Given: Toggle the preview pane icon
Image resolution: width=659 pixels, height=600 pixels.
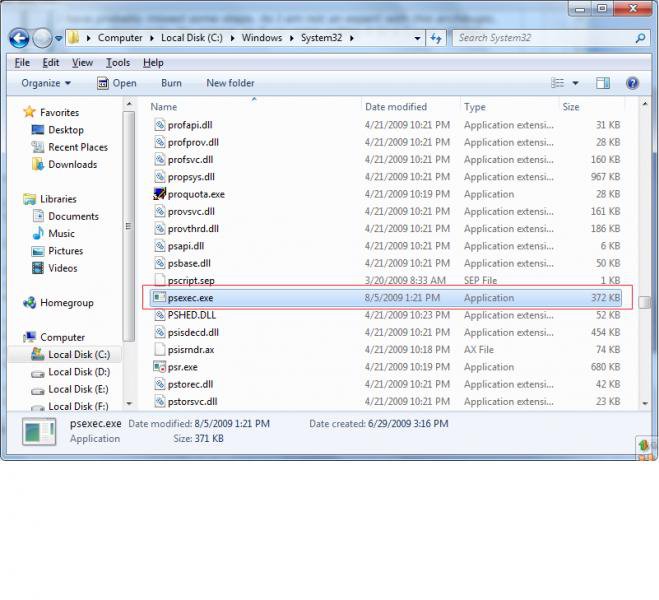Looking at the screenshot, I should [x=603, y=83].
